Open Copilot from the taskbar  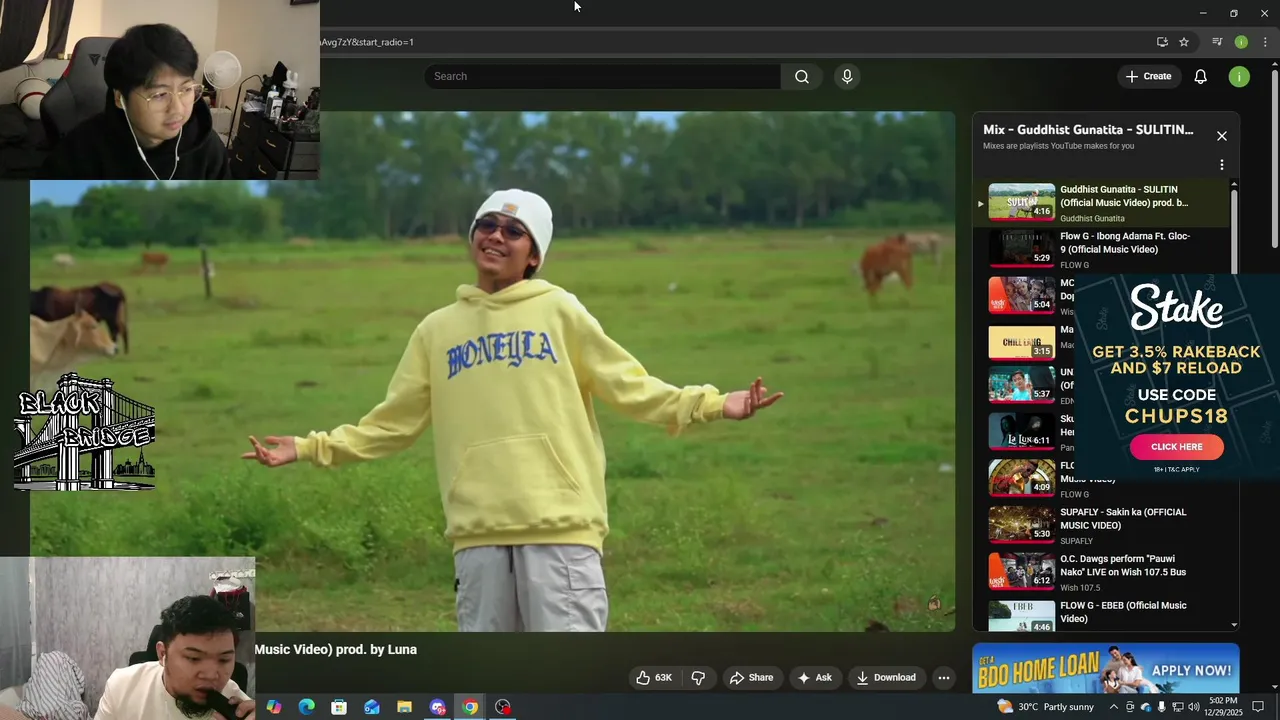point(273,707)
